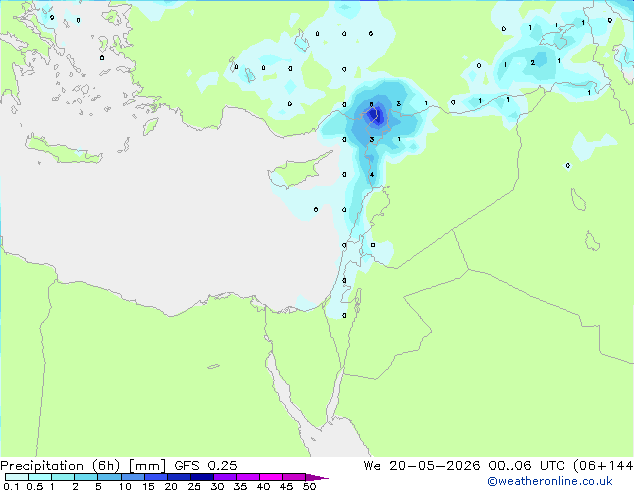Screen dimensions: 634x490
Task: Click the 30–35 mm purple legend box
Action: 225,477
